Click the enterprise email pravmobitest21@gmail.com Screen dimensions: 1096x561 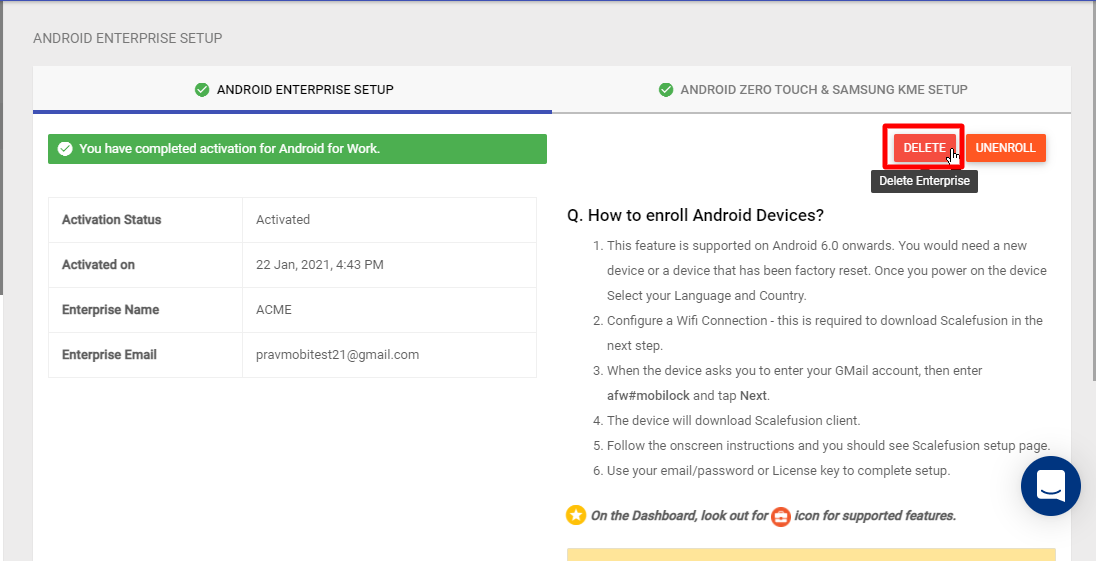pos(338,354)
